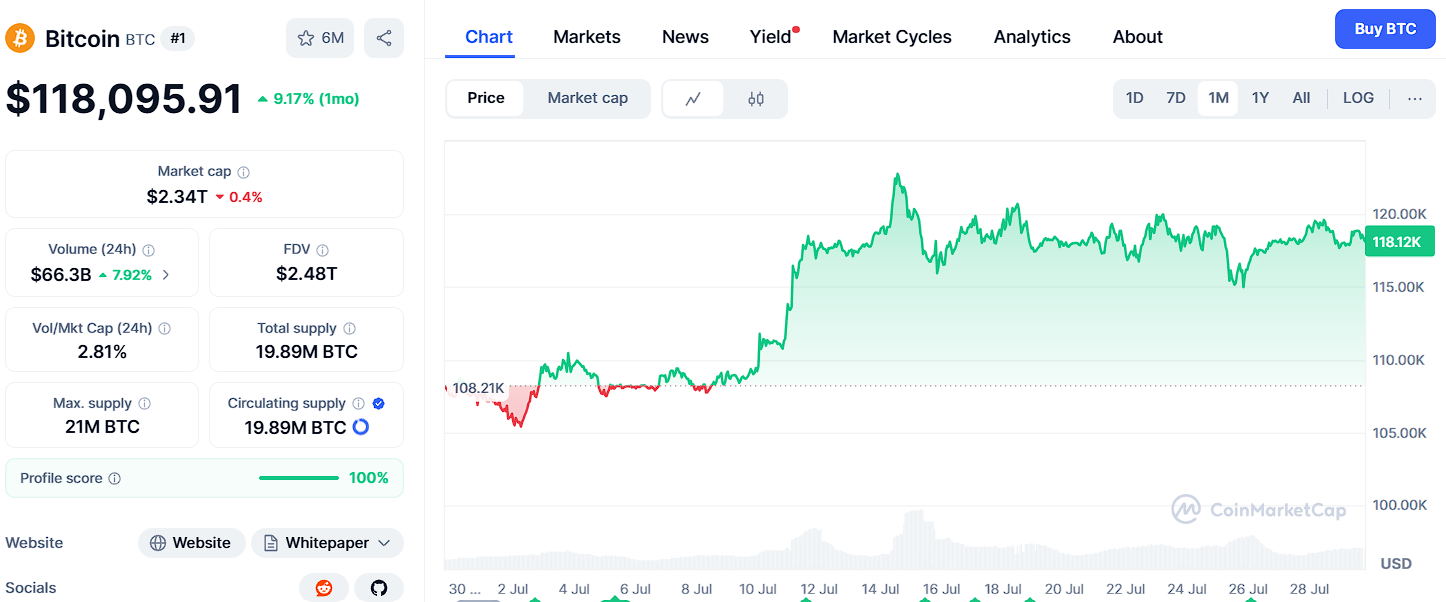Open the chart options ellipsis menu
This screenshot has width=1446, height=602.
click(1414, 97)
